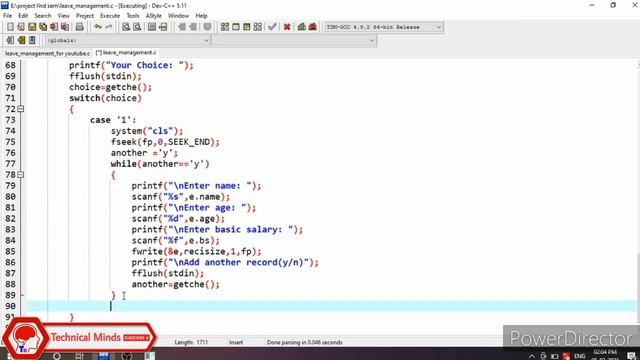This screenshot has height=360, width=640.
Task: Click the fseek(fp,0,SEEK_END); code line
Action: point(165,142)
